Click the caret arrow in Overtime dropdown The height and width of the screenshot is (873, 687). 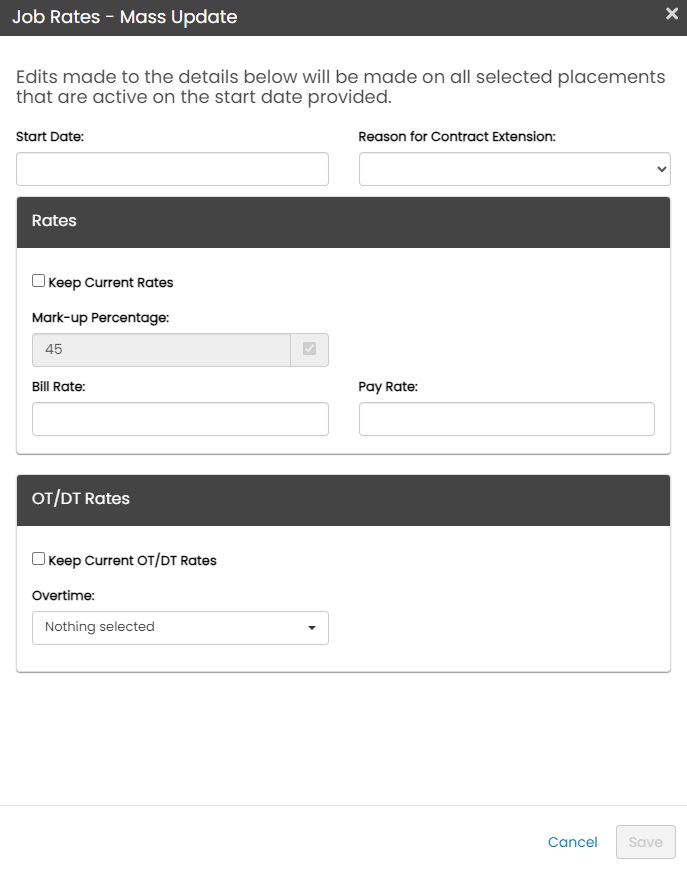[x=312, y=628]
